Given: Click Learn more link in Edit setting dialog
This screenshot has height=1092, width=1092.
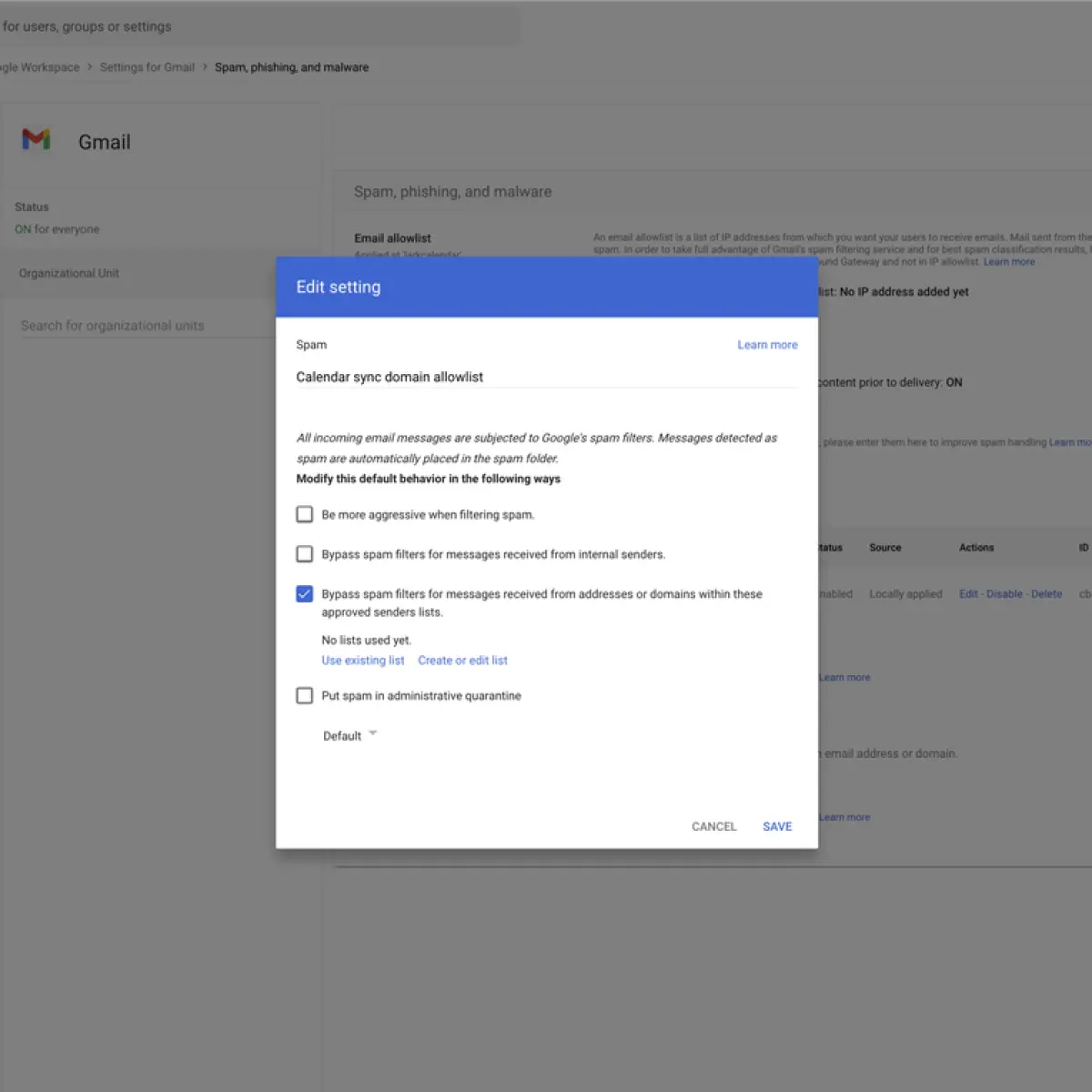Looking at the screenshot, I should coord(767,345).
